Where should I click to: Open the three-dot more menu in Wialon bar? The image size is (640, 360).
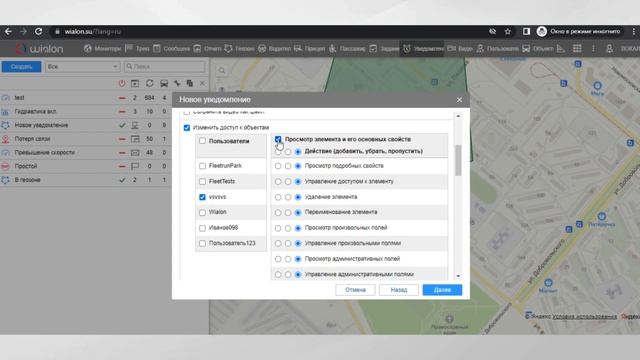click(x=593, y=49)
